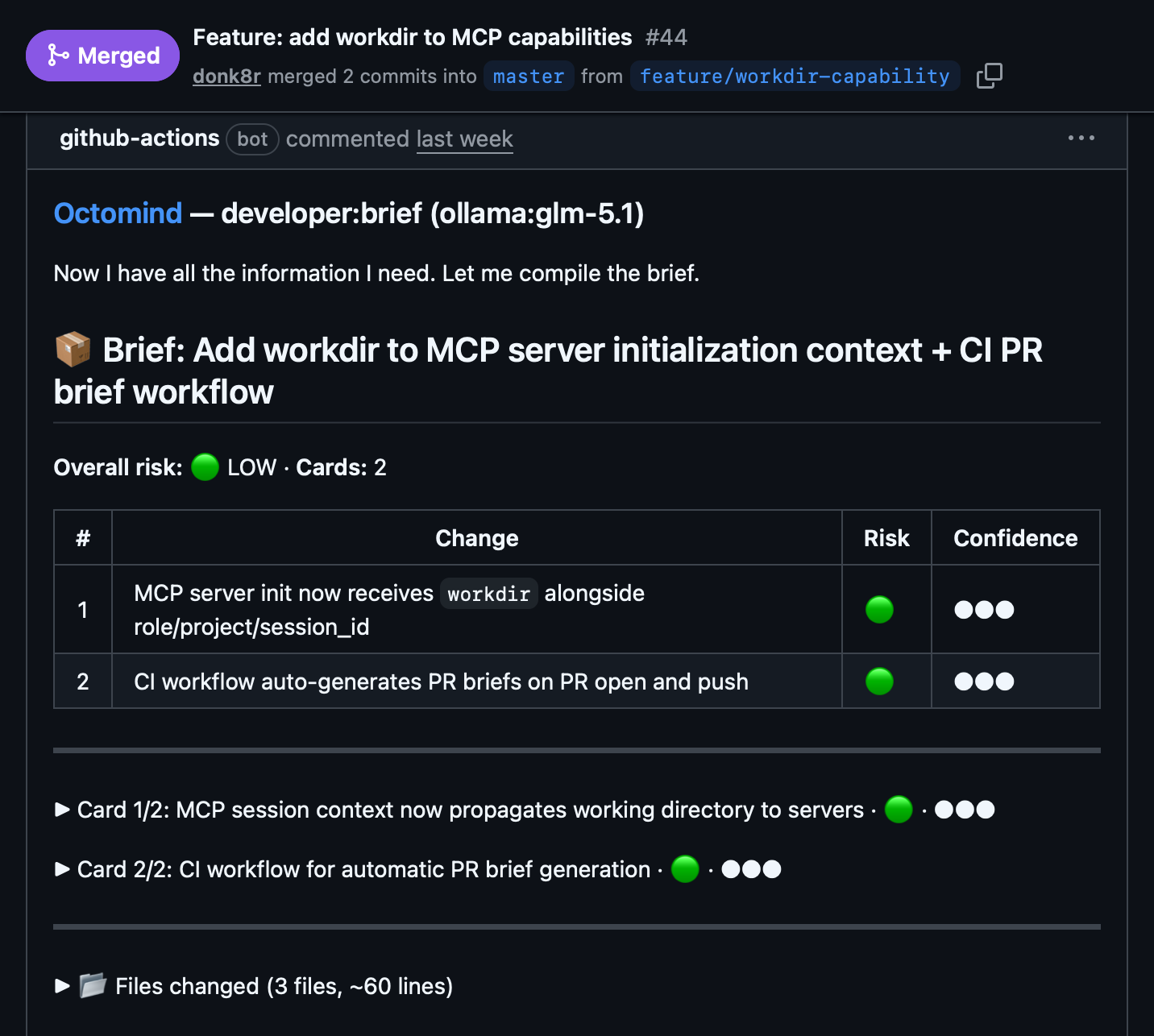Click the 'Confidence' column header
Image resolution: width=1154 pixels, height=1036 pixels.
(1015, 538)
